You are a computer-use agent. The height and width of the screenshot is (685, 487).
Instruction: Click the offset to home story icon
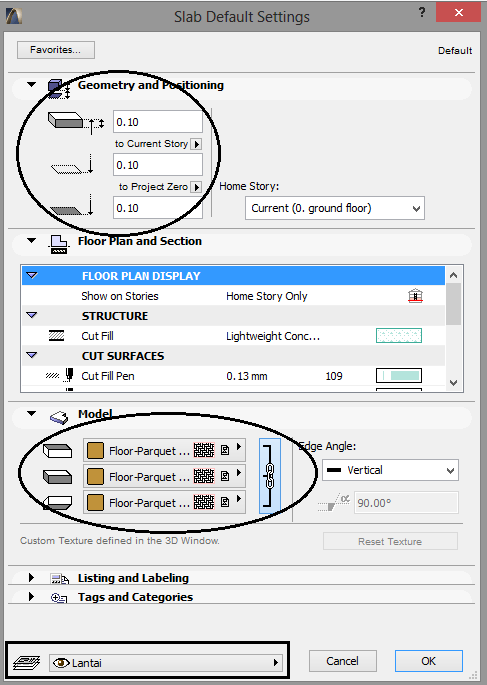pos(72,164)
